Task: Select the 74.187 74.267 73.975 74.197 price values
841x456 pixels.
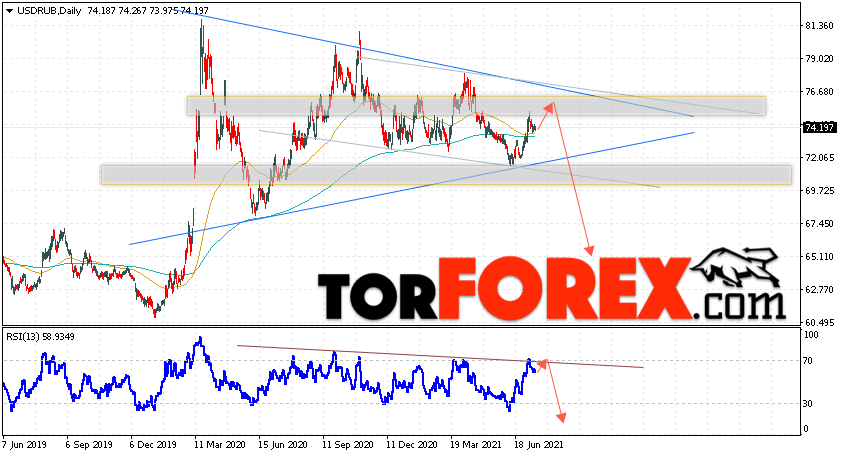Action: [148, 11]
